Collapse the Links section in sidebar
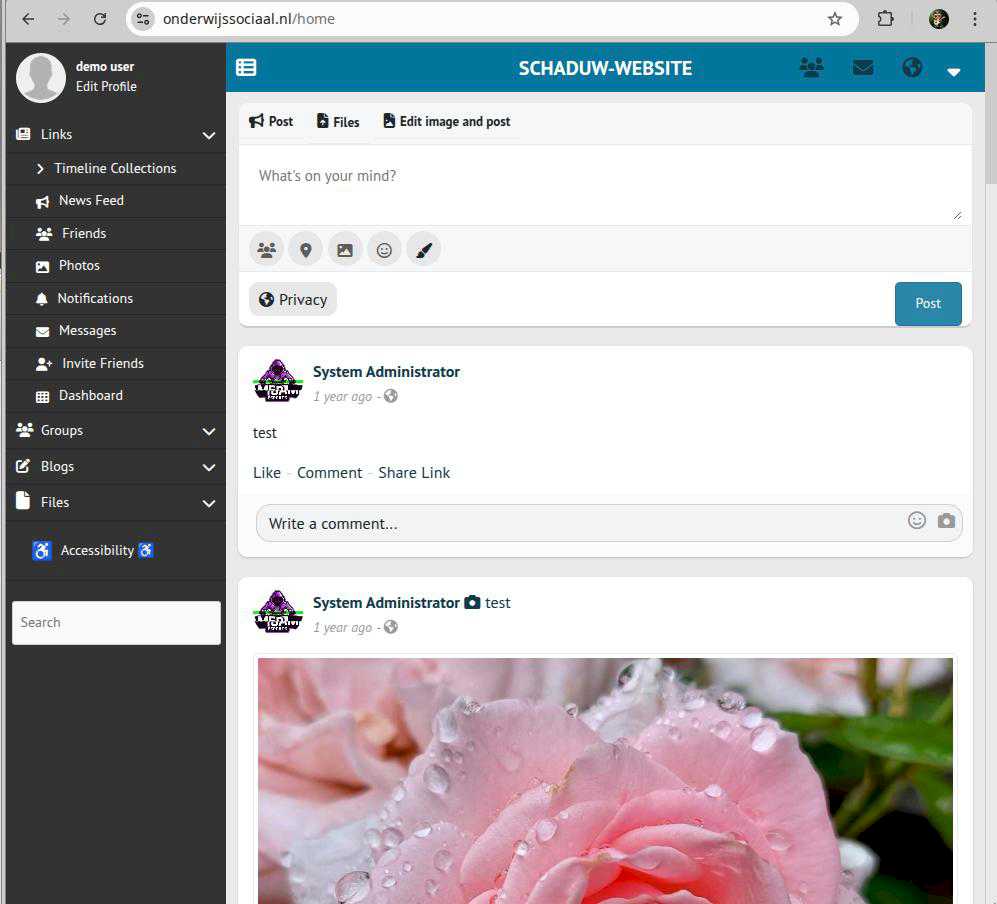The width and height of the screenshot is (997, 904). pos(208,135)
